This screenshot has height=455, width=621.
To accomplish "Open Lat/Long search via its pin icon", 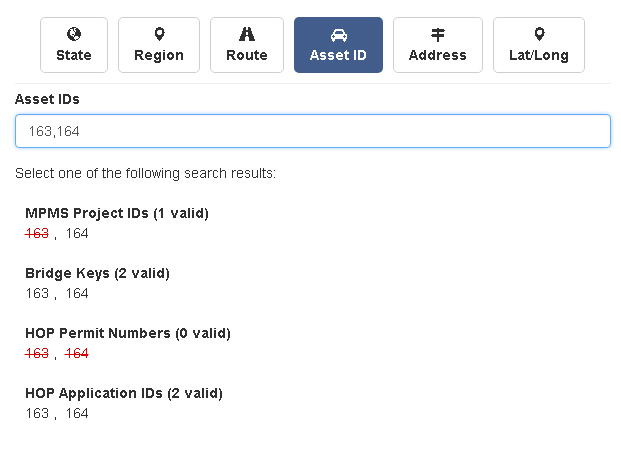I will click(x=539, y=35).
